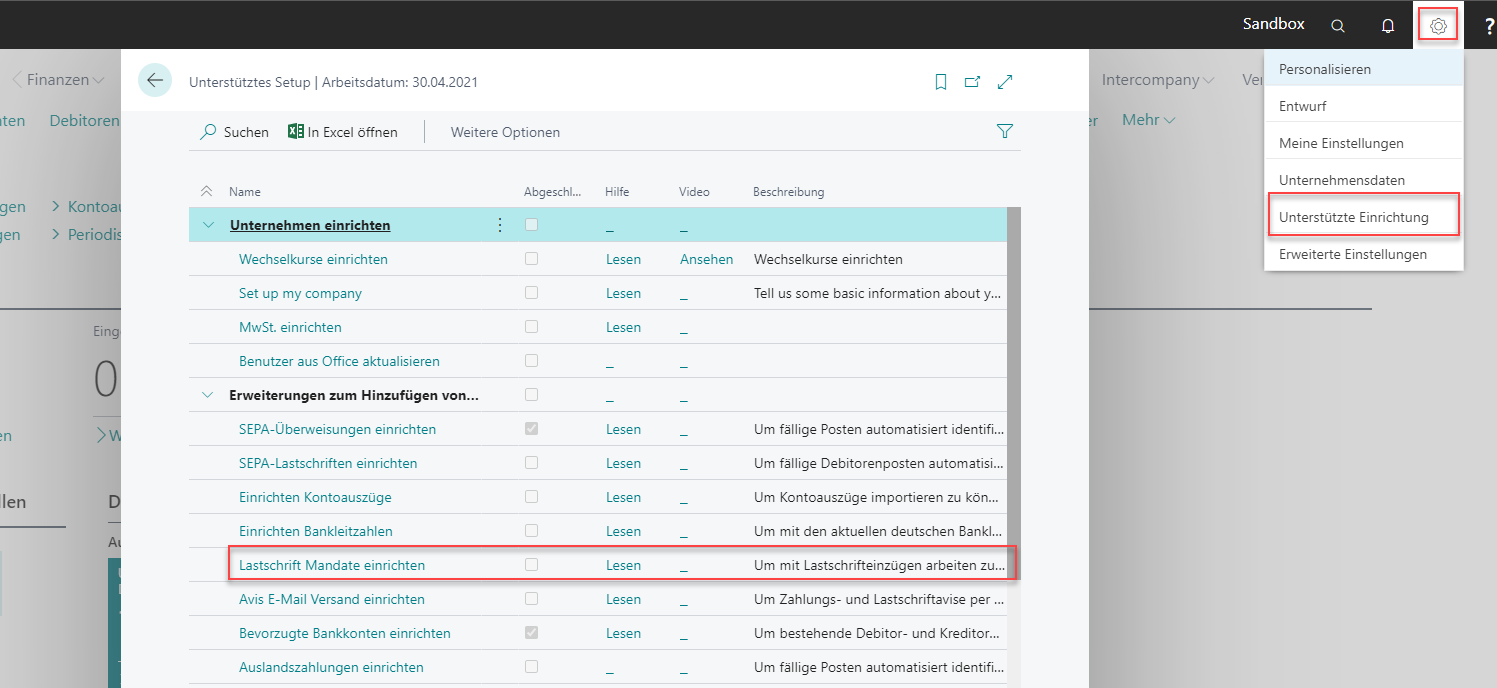1497x688 pixels.
Task: Click Ansehen video link for Wechselkurse
Action: point(706,259)
